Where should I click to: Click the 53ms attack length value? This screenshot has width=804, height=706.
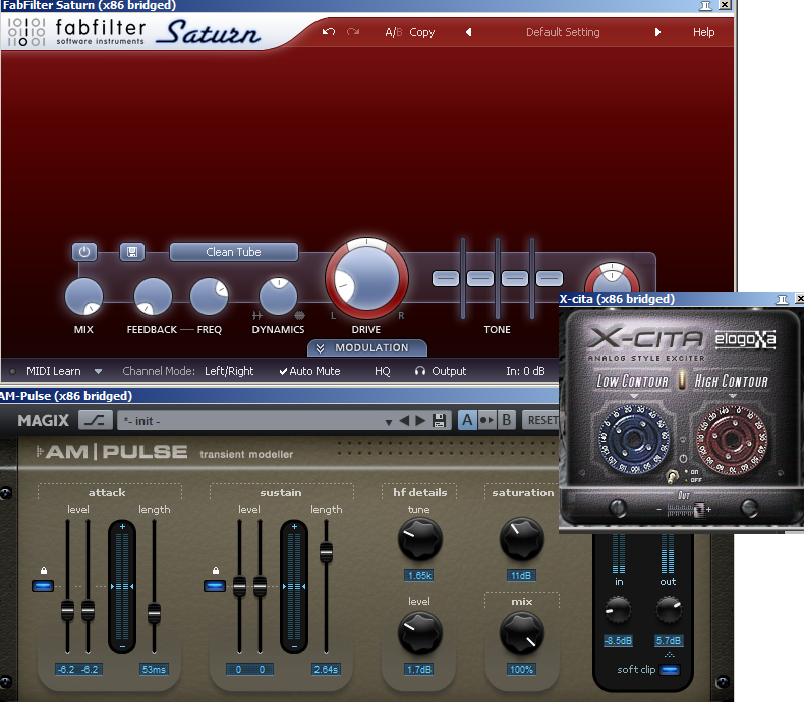click(x=154, y=670)
